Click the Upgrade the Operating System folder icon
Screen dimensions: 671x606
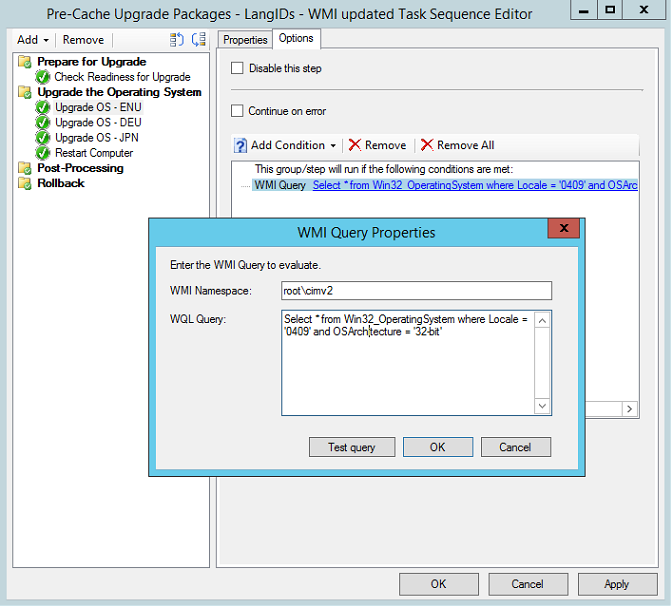25,92
